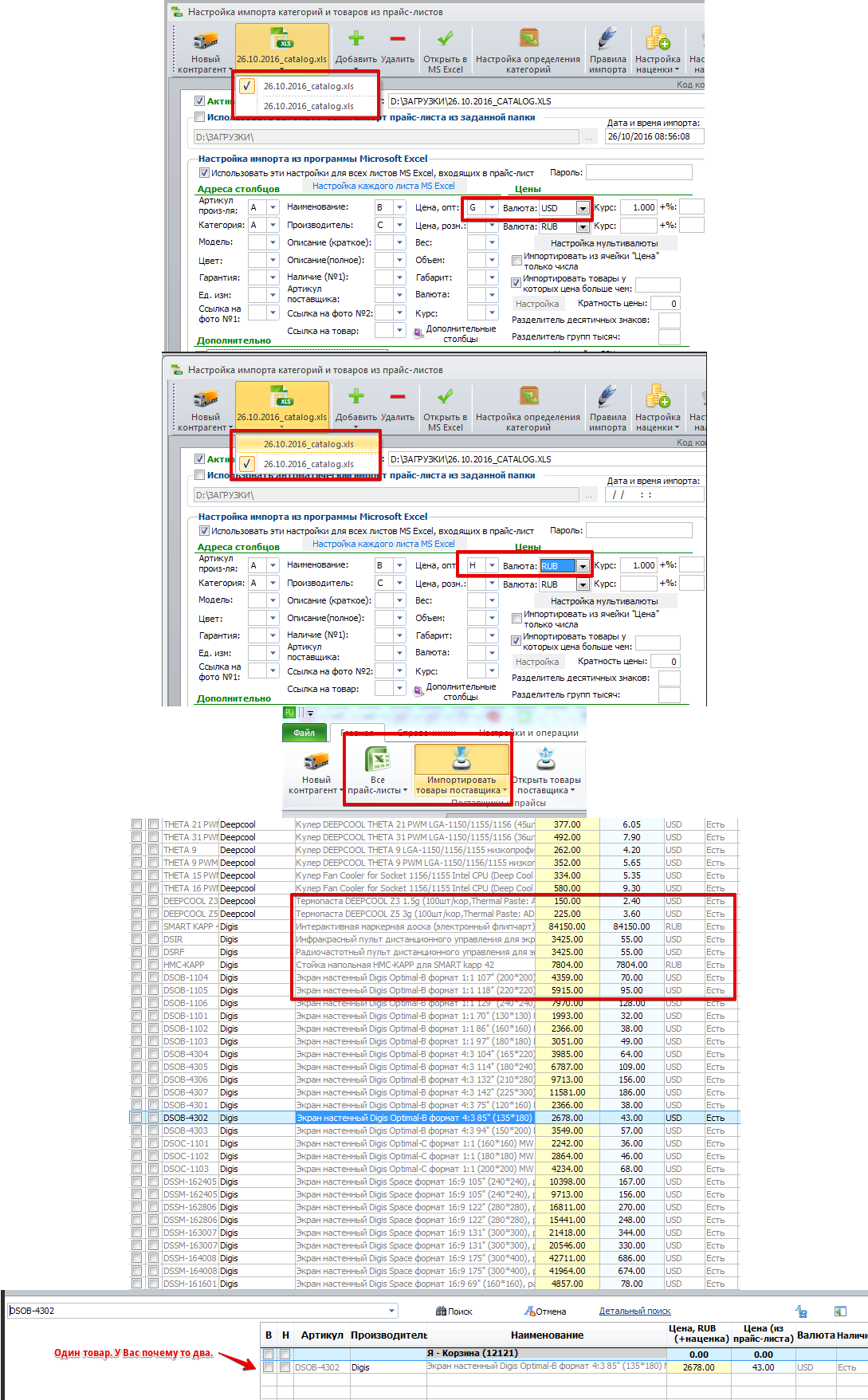Click the green plus Добавить, lower import window
This screenshot has width=868, height=1400.
coord(356,395)
